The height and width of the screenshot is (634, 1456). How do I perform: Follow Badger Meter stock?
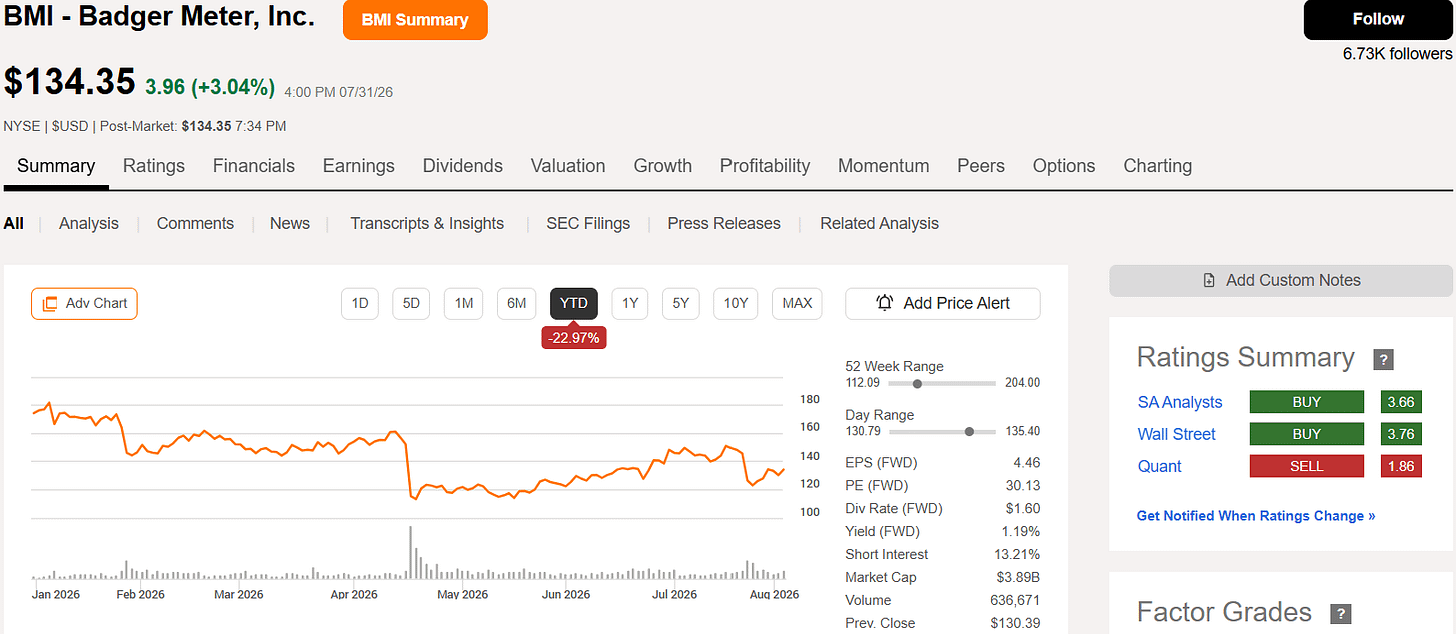1378,20
